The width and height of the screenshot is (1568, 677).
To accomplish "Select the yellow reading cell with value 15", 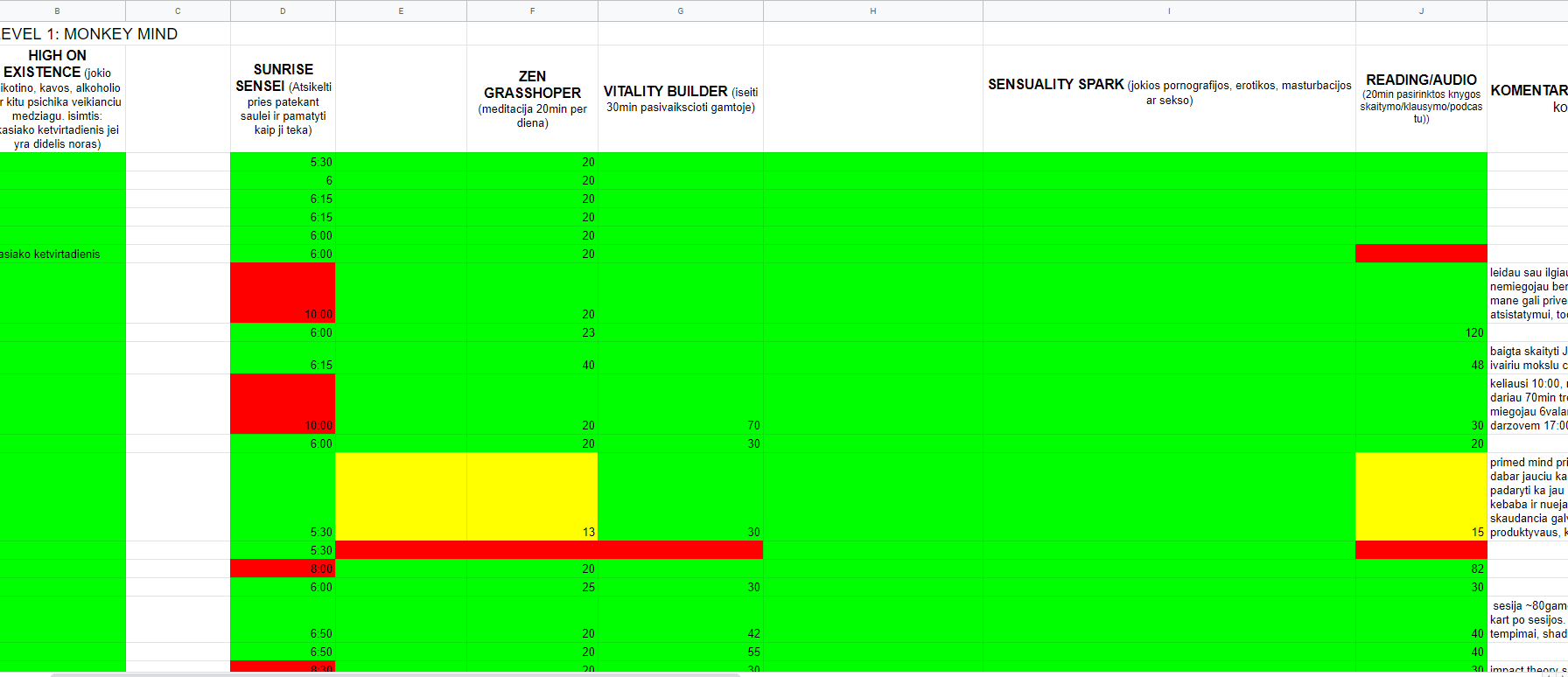I will click(1421, 497).
